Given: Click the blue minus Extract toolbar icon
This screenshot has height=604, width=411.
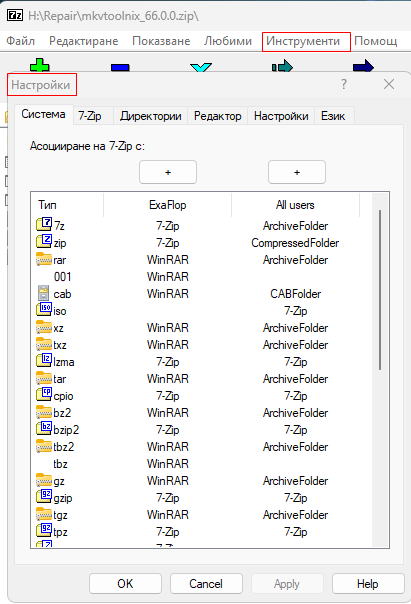Looking at the screenshot, I should [x=120, y=68].
